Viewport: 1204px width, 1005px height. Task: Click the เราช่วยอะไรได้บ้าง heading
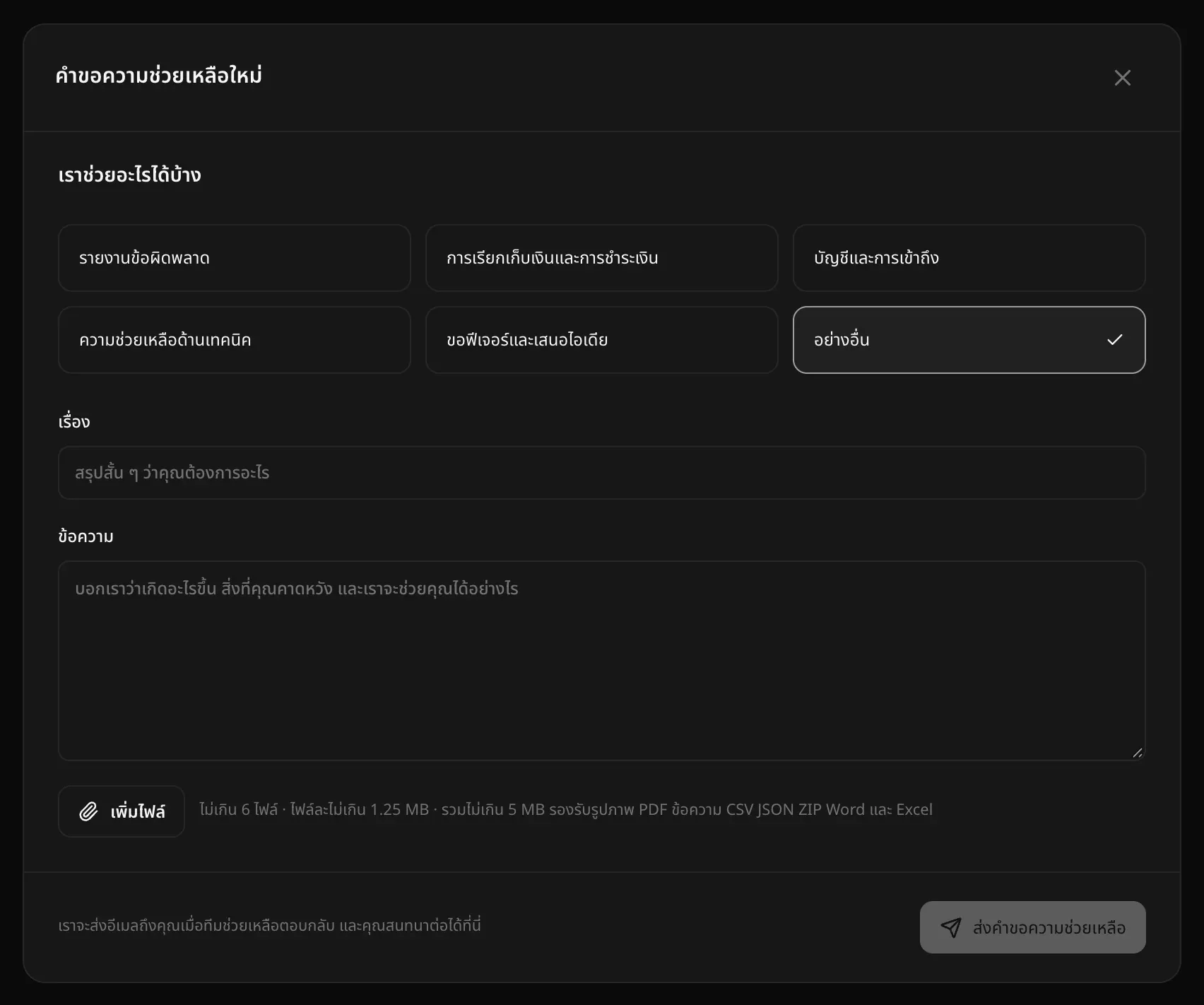coord(129,175)
